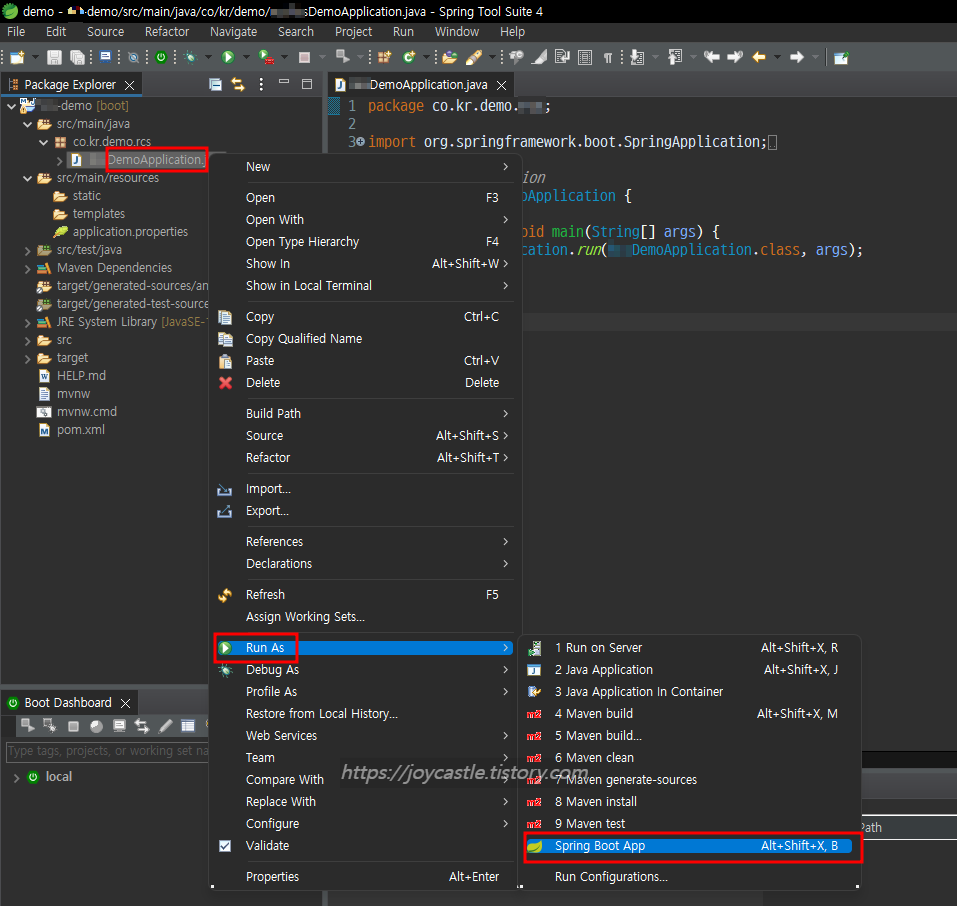Screen dimensions: 957x906
Task: Open the console monitor toolbar icon
Action: (106, 57)
